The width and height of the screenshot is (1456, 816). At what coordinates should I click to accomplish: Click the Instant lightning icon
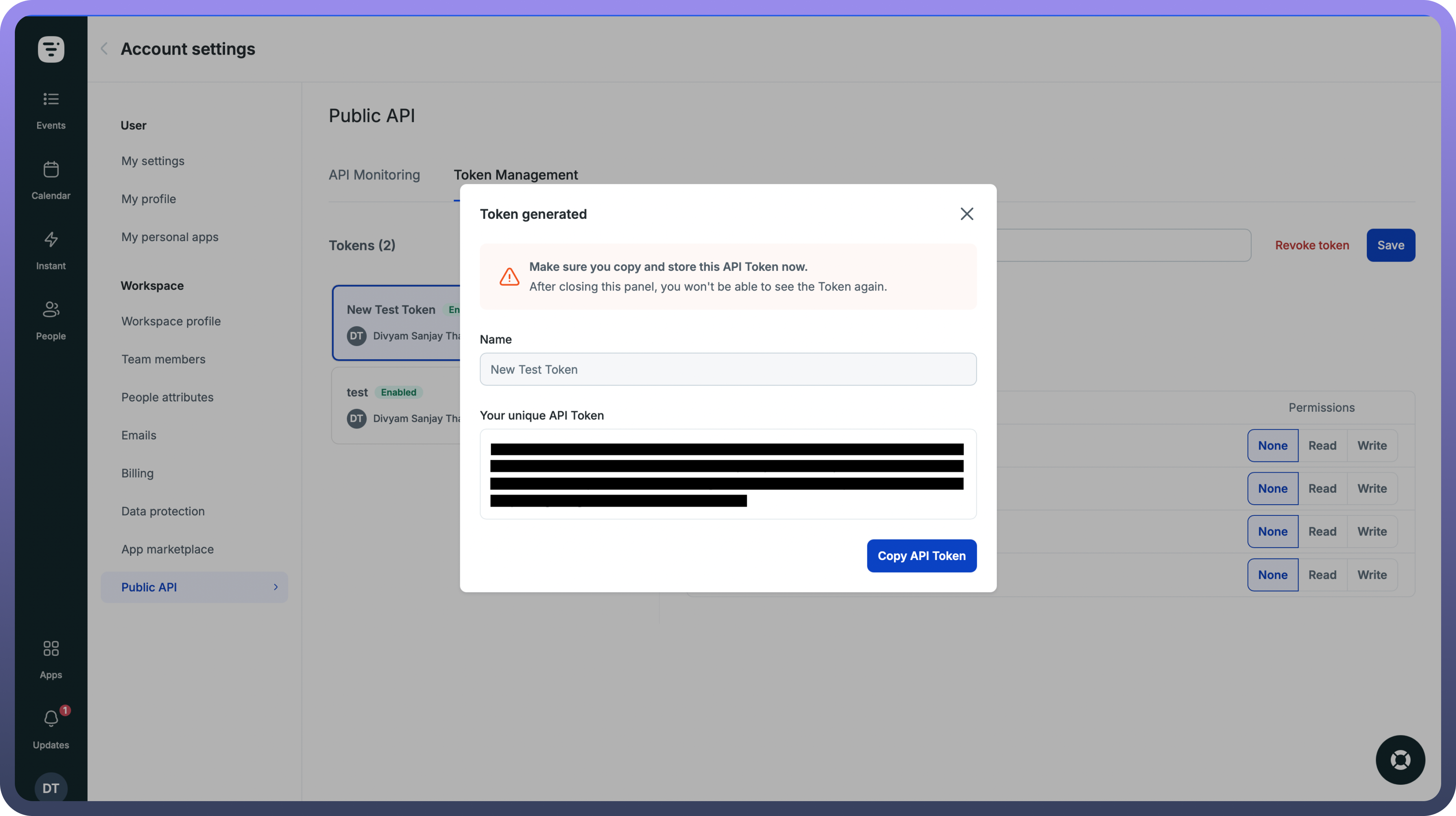pyautogui.click(x=51, y=250)
